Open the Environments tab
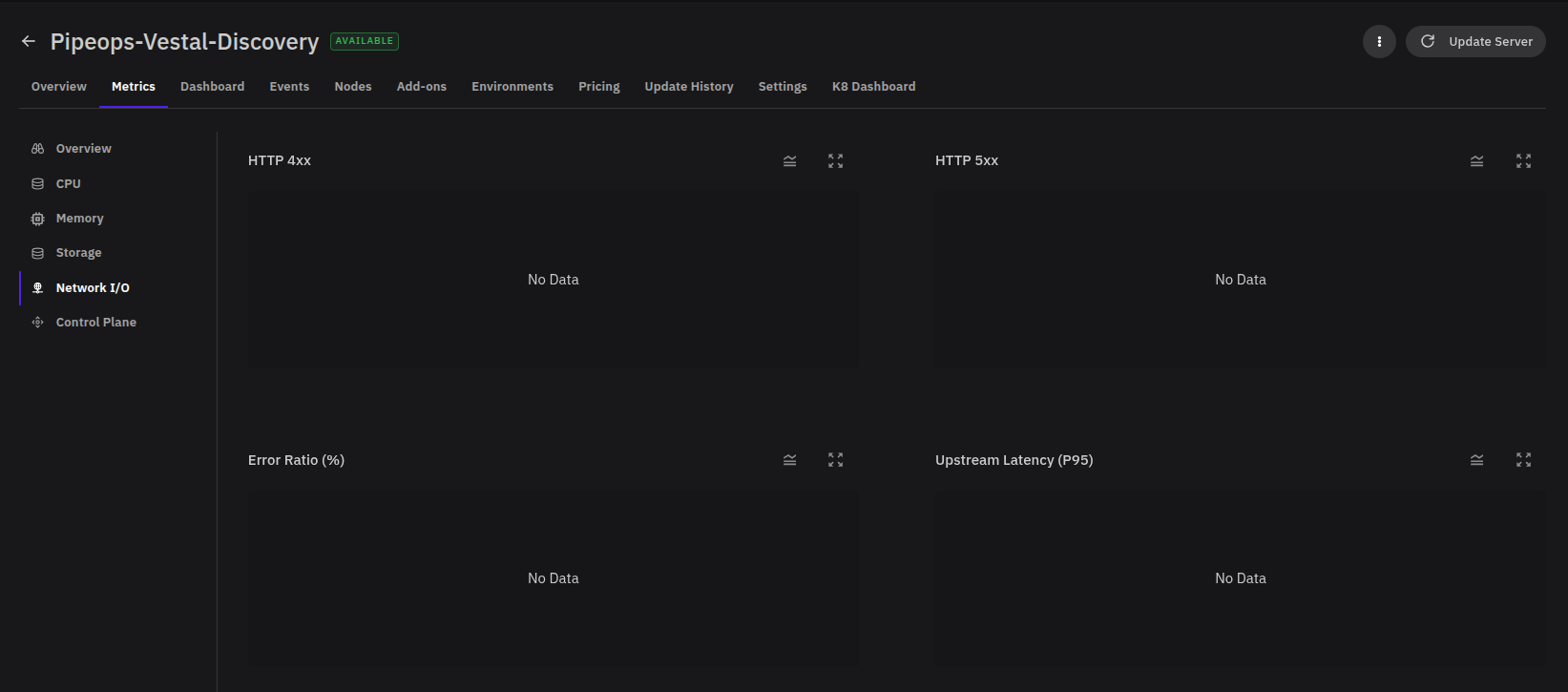Image resolution: width=1568 pixels, height=692 pixels. tap(512, 86)
